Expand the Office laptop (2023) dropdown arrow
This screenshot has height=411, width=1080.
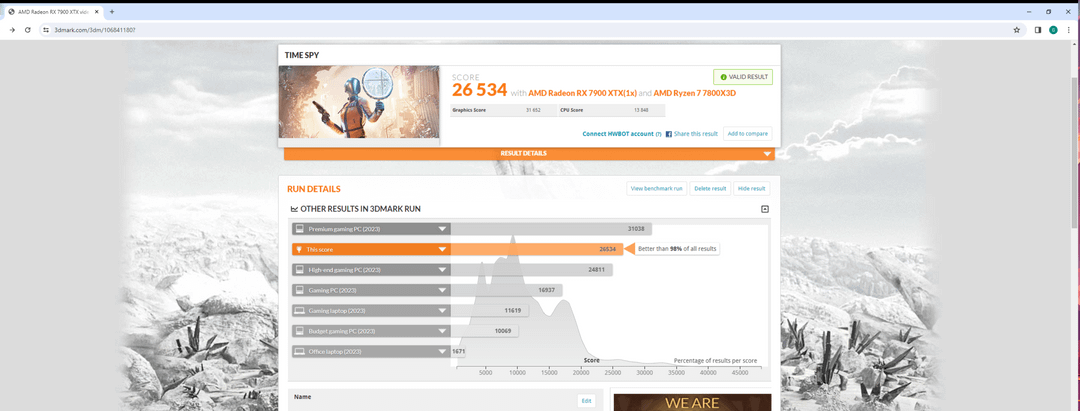(442, 351)
